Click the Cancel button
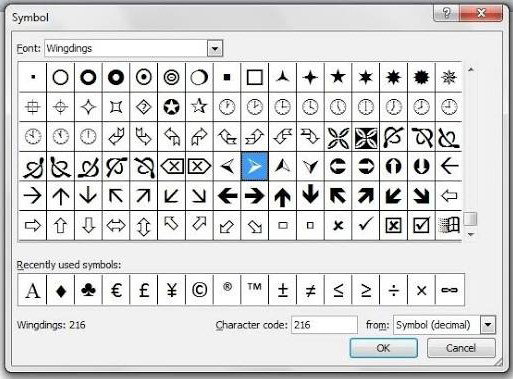 coord(461,348)
